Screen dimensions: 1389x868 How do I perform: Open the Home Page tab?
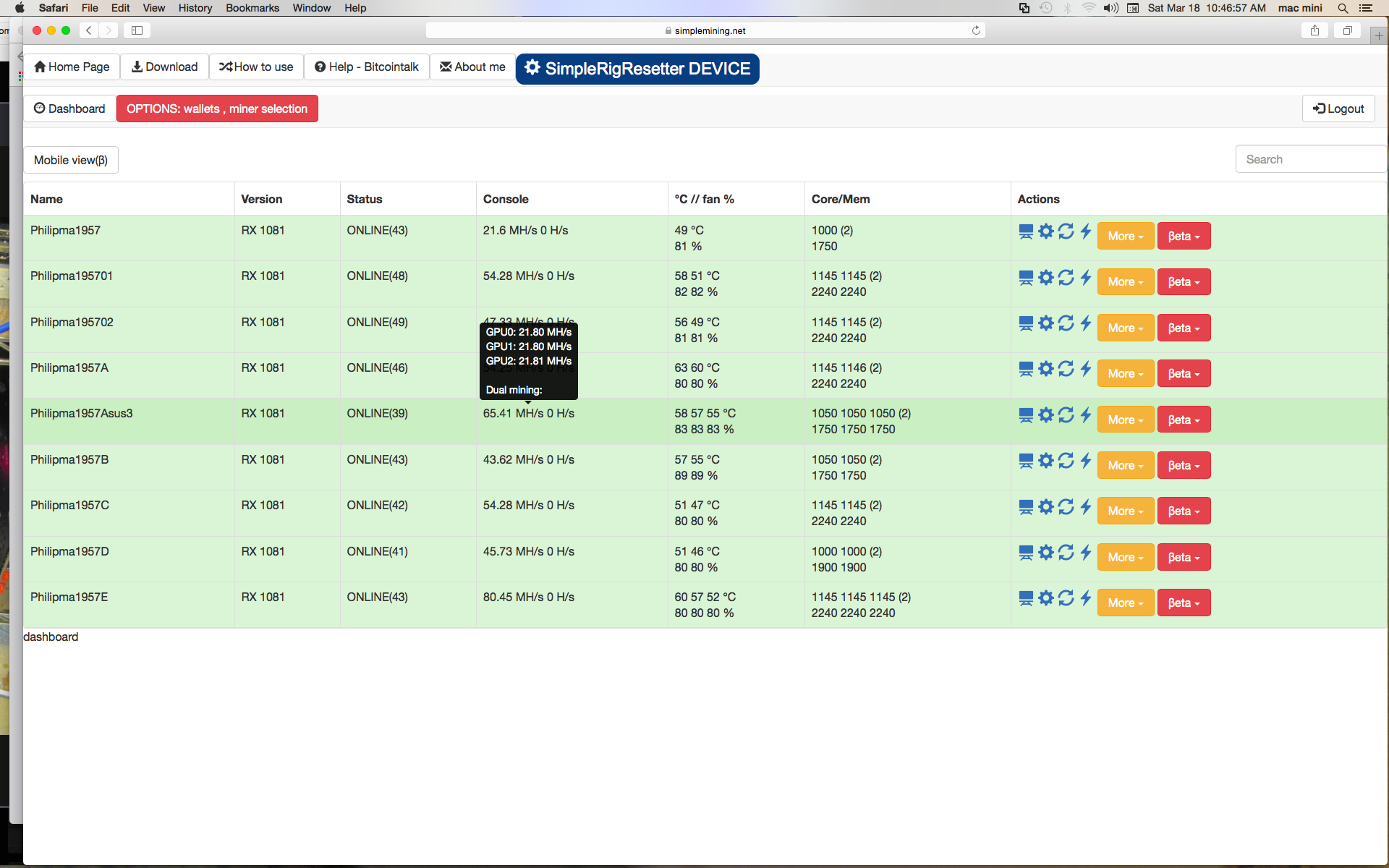coord(72,67)
